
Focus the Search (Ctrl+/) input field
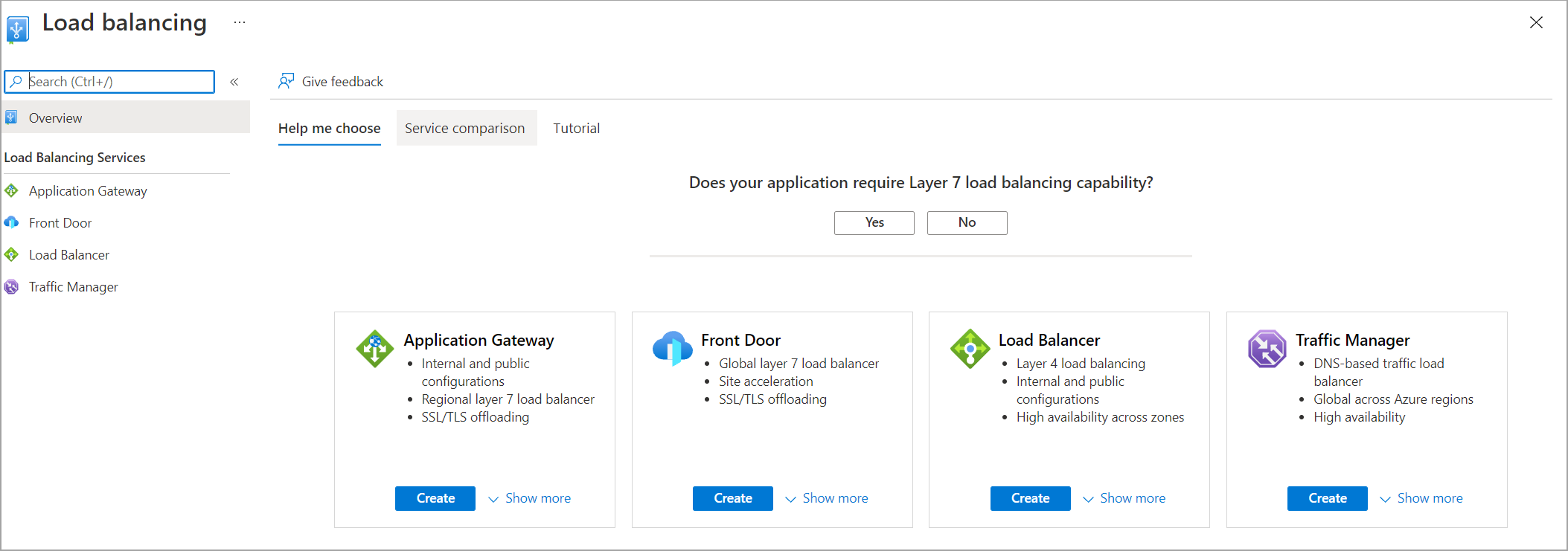[x=109, y=82]
